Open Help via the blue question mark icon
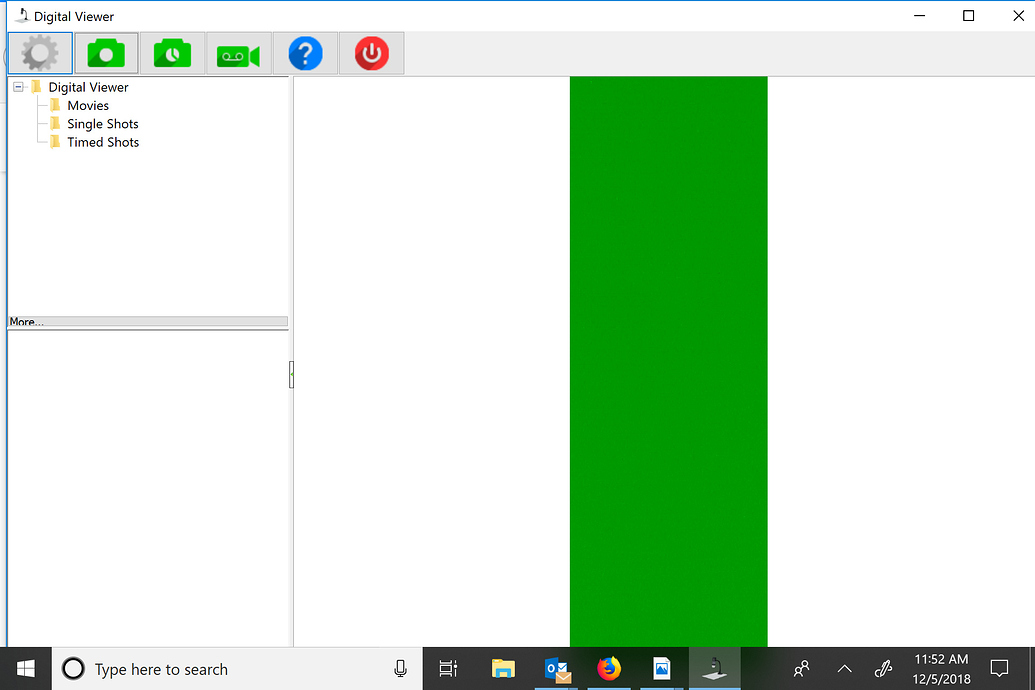The width and height of the screenshot is (1035, 690). point(305,52)
